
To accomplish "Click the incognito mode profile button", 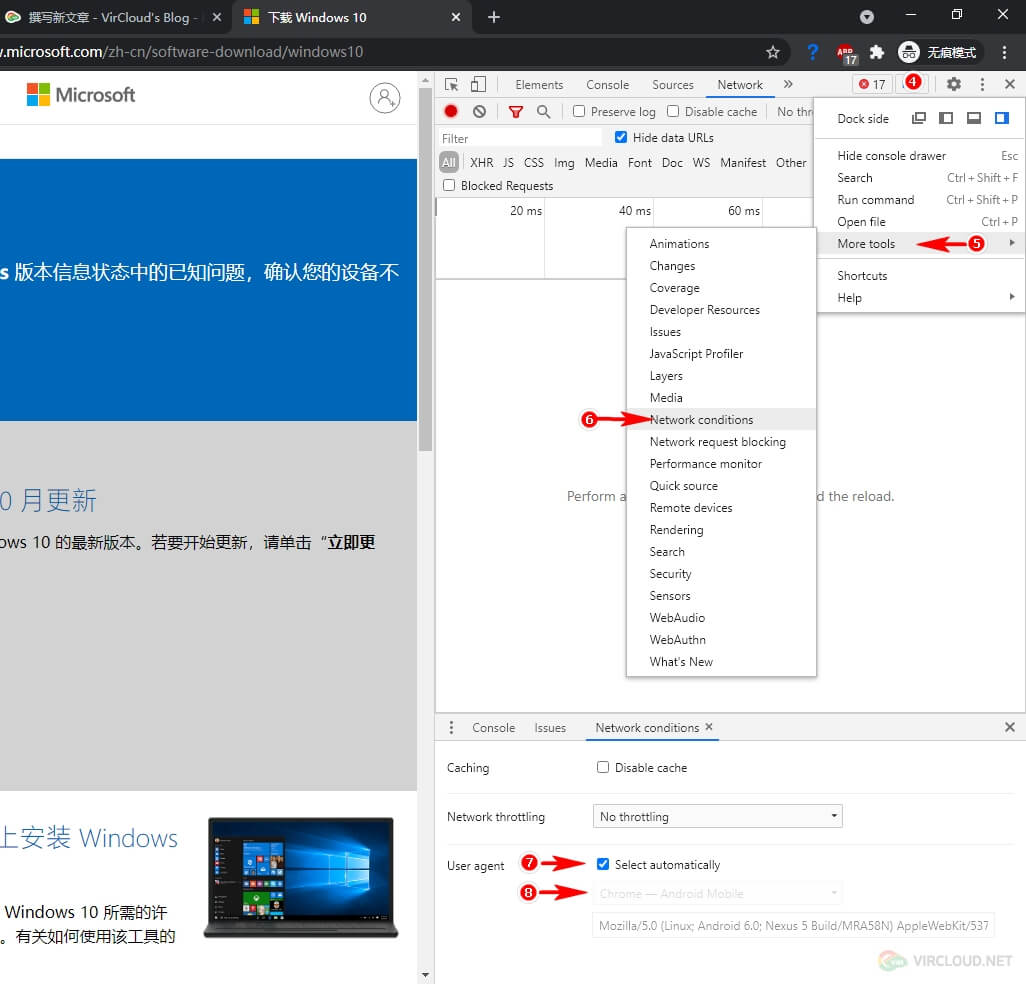I will click(x=938, y=52).
